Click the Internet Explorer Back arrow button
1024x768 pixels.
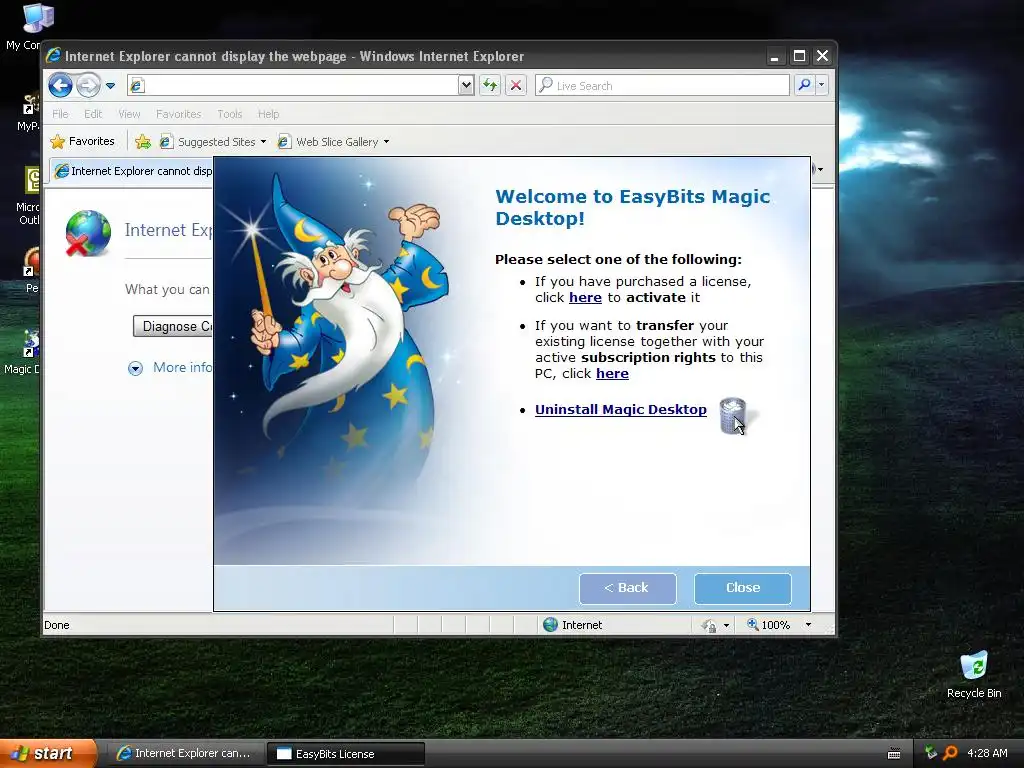coord(60,86)
